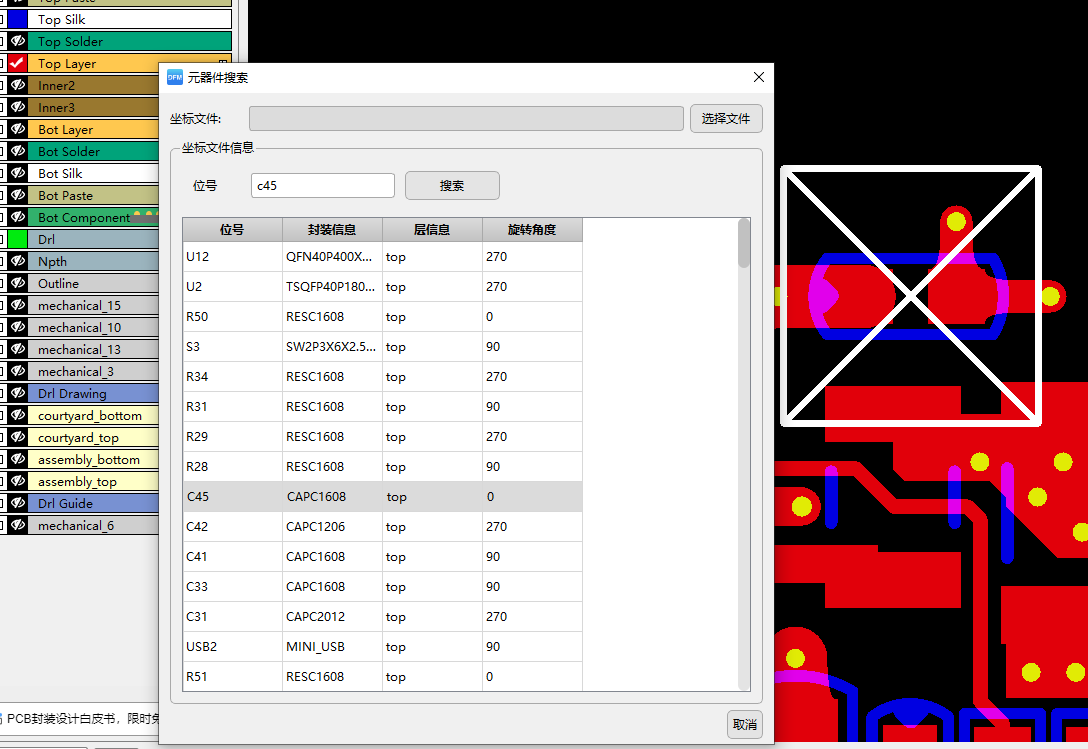The width and height of the screenshot is (1088, 749).
Task: Click the blue Top Silk color swatch
Action: tap(17, 20)
